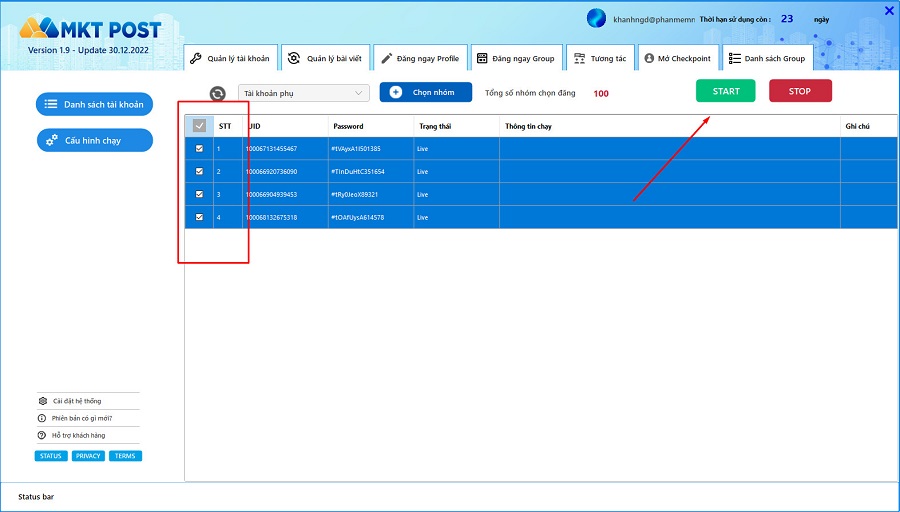Open Cấu hình chạy settings
Screen dimensions: 900x512
[x=95, y=140]
